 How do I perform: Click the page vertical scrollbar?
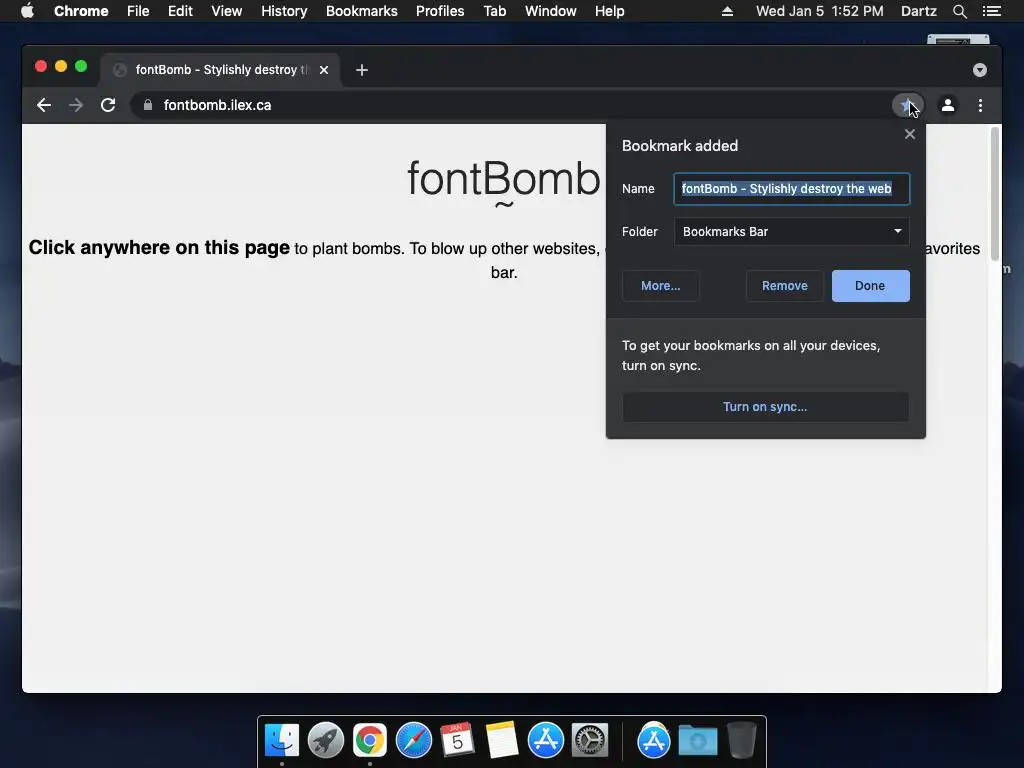click(995, 193)
